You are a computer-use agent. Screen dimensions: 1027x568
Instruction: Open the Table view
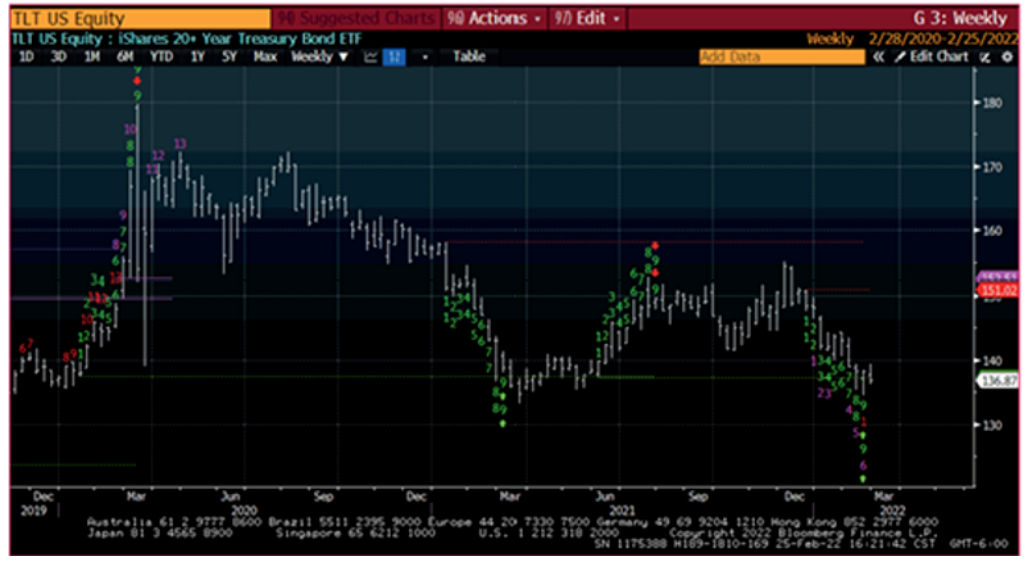(x=469, y=56)
